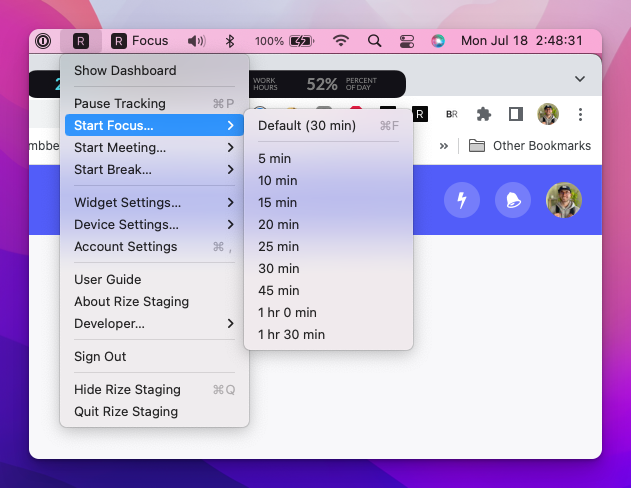Image resolution: width=631 pixels, height=488 pixels.
Task: Click the date and time in menu bar
Action: [522, 41]
